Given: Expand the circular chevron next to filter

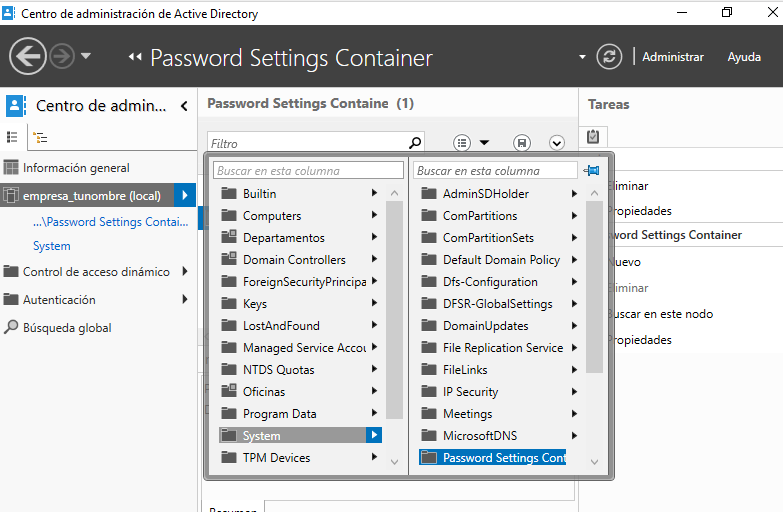Looking at the screenshot, I should [x=557, y=143].
